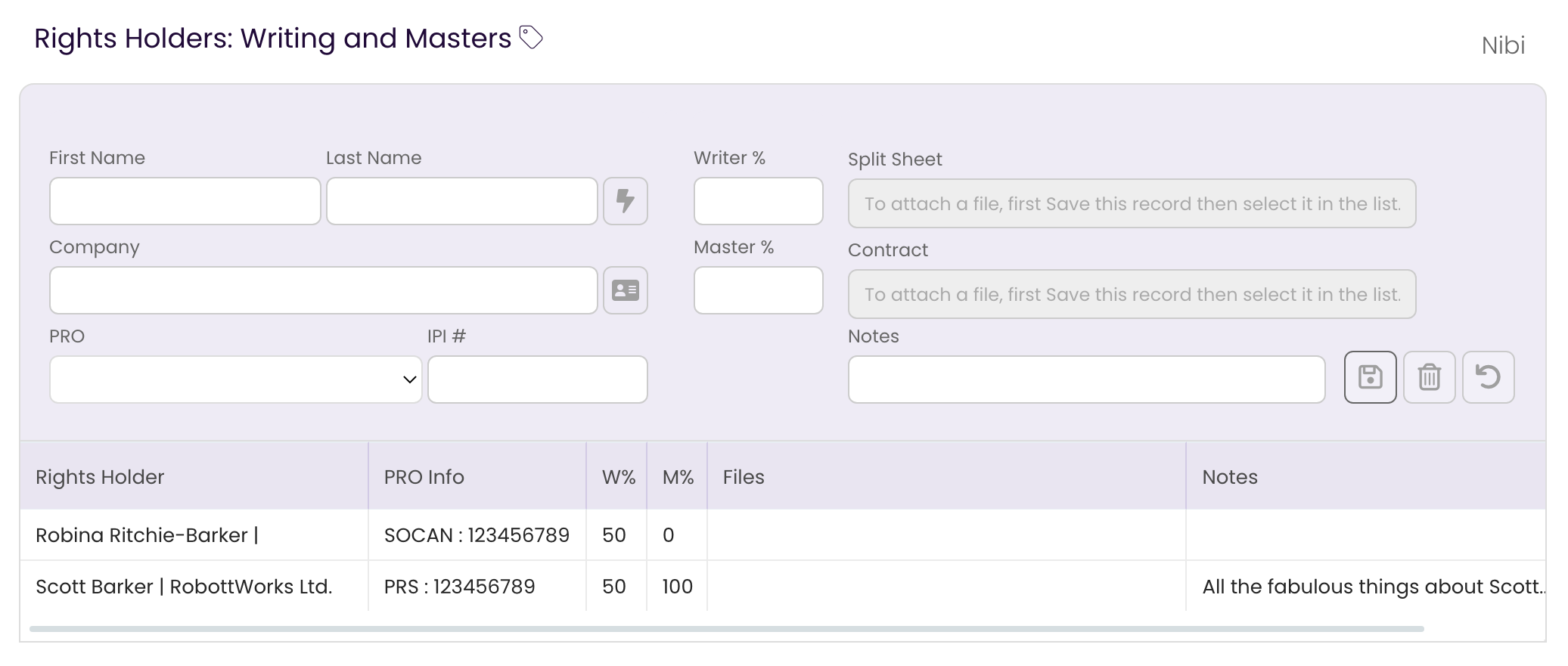The image size is (1568, 666).
Task: Click the lightning bolt quick-fill icon
Action: [x=626, y=201]
